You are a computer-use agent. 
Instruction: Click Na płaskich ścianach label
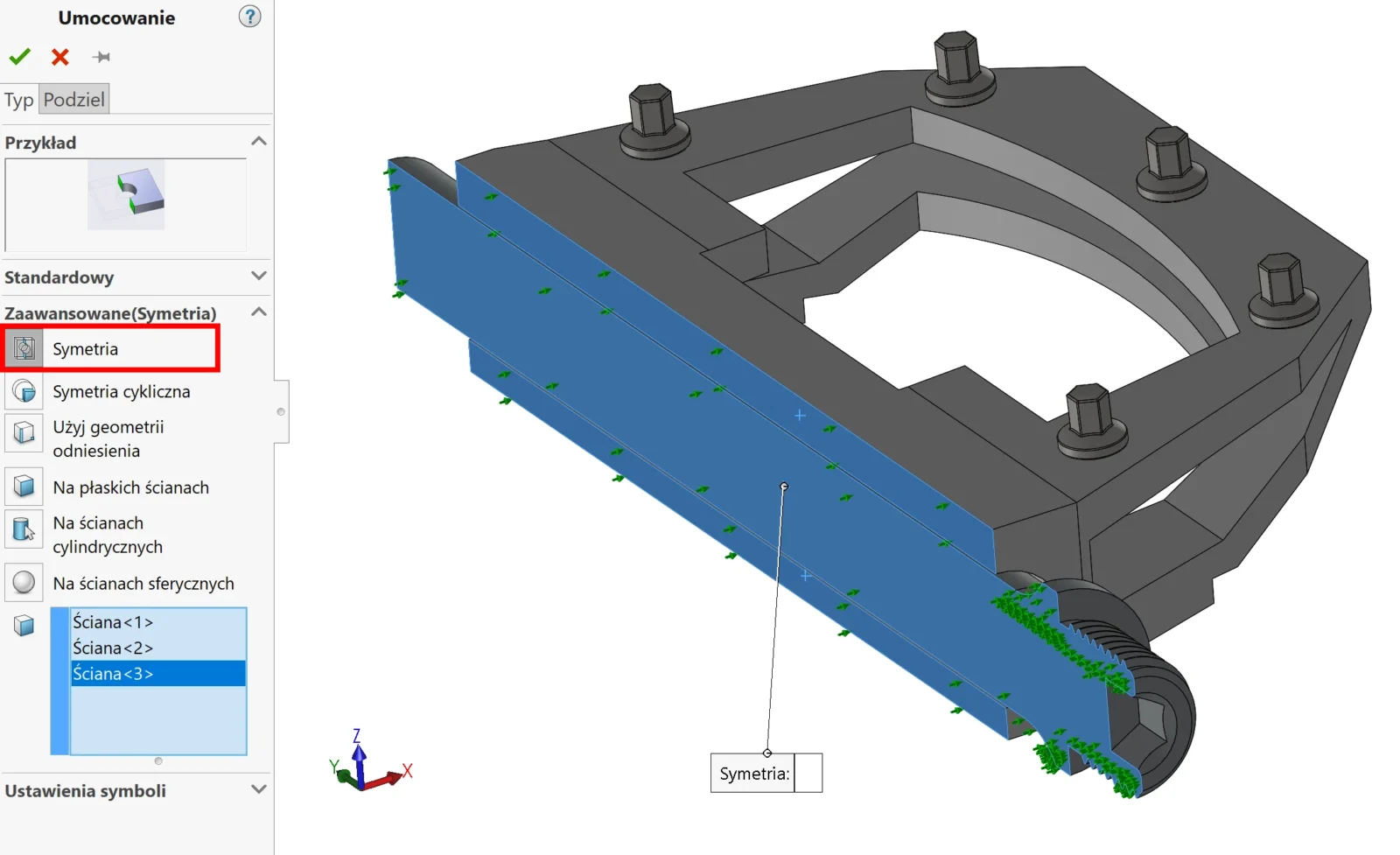[x=131, y=487]
